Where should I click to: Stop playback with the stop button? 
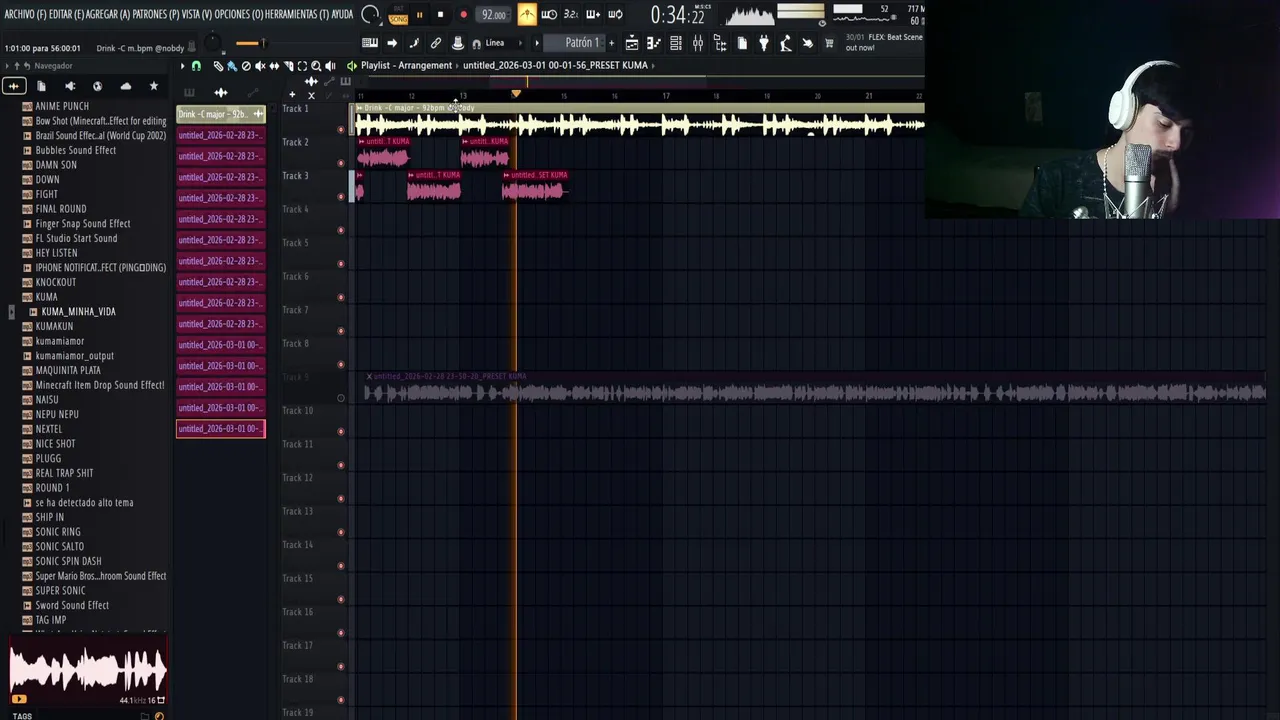[x=440, y=15]
